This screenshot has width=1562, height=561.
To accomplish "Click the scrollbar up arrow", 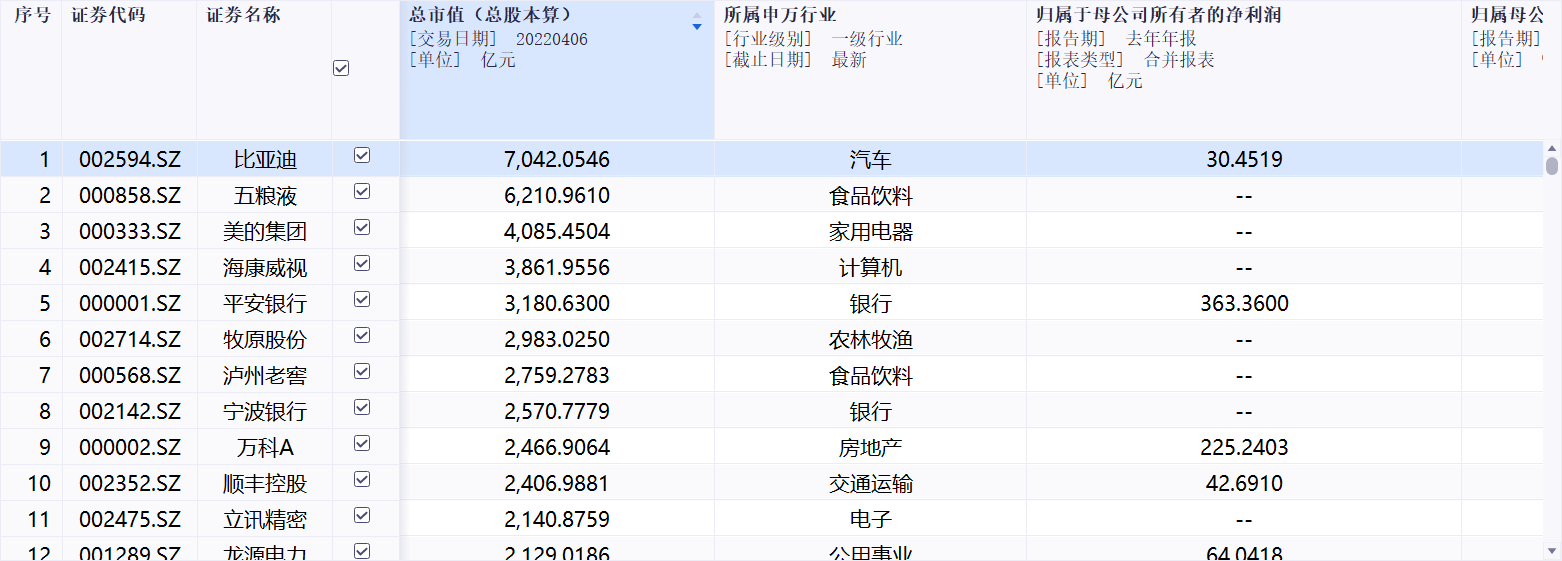I will click(x=1552, y=148).
